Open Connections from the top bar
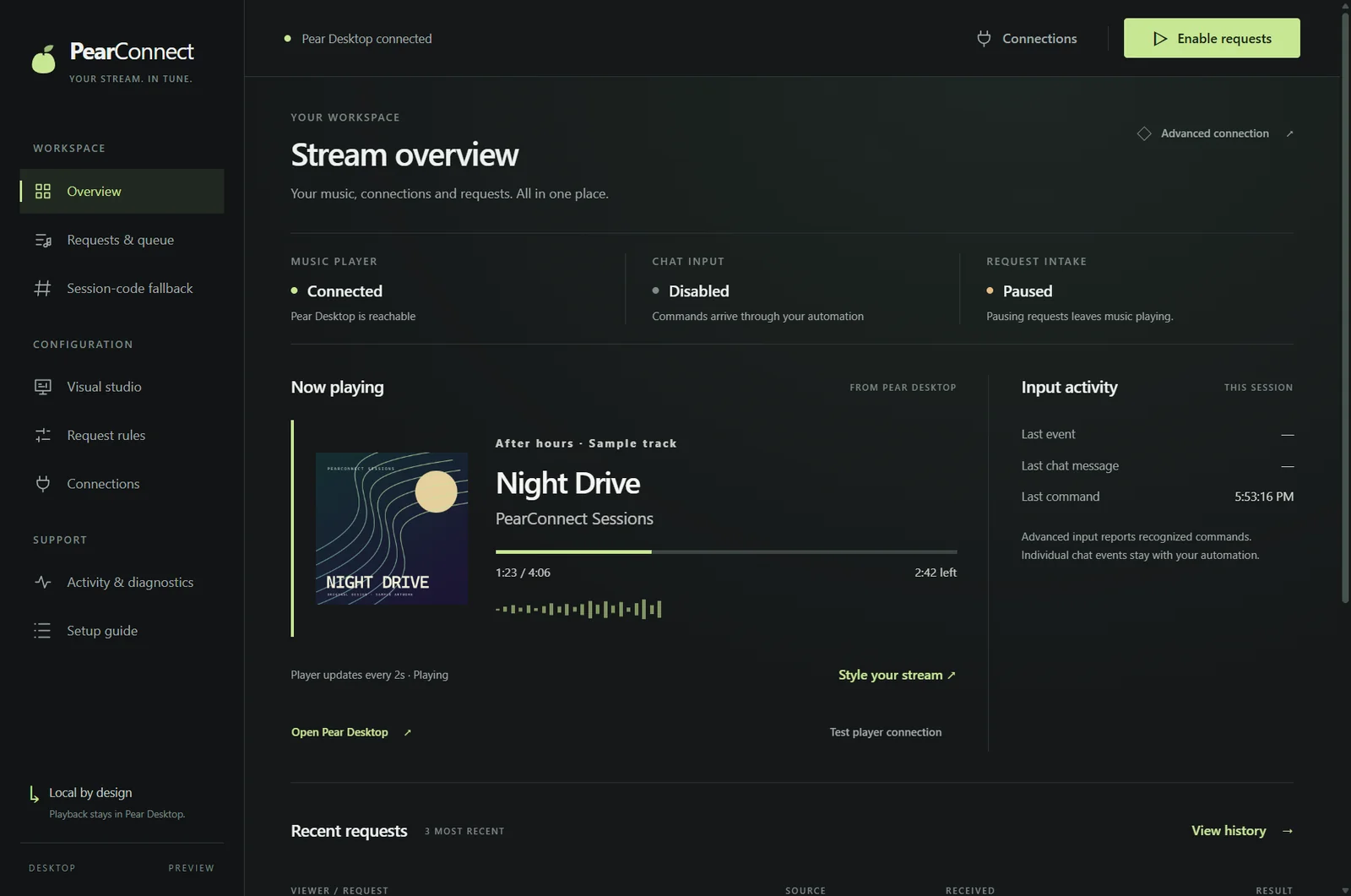This screenshot has width=1351, height=896. pyautogui.click(x=1027, y=39)
